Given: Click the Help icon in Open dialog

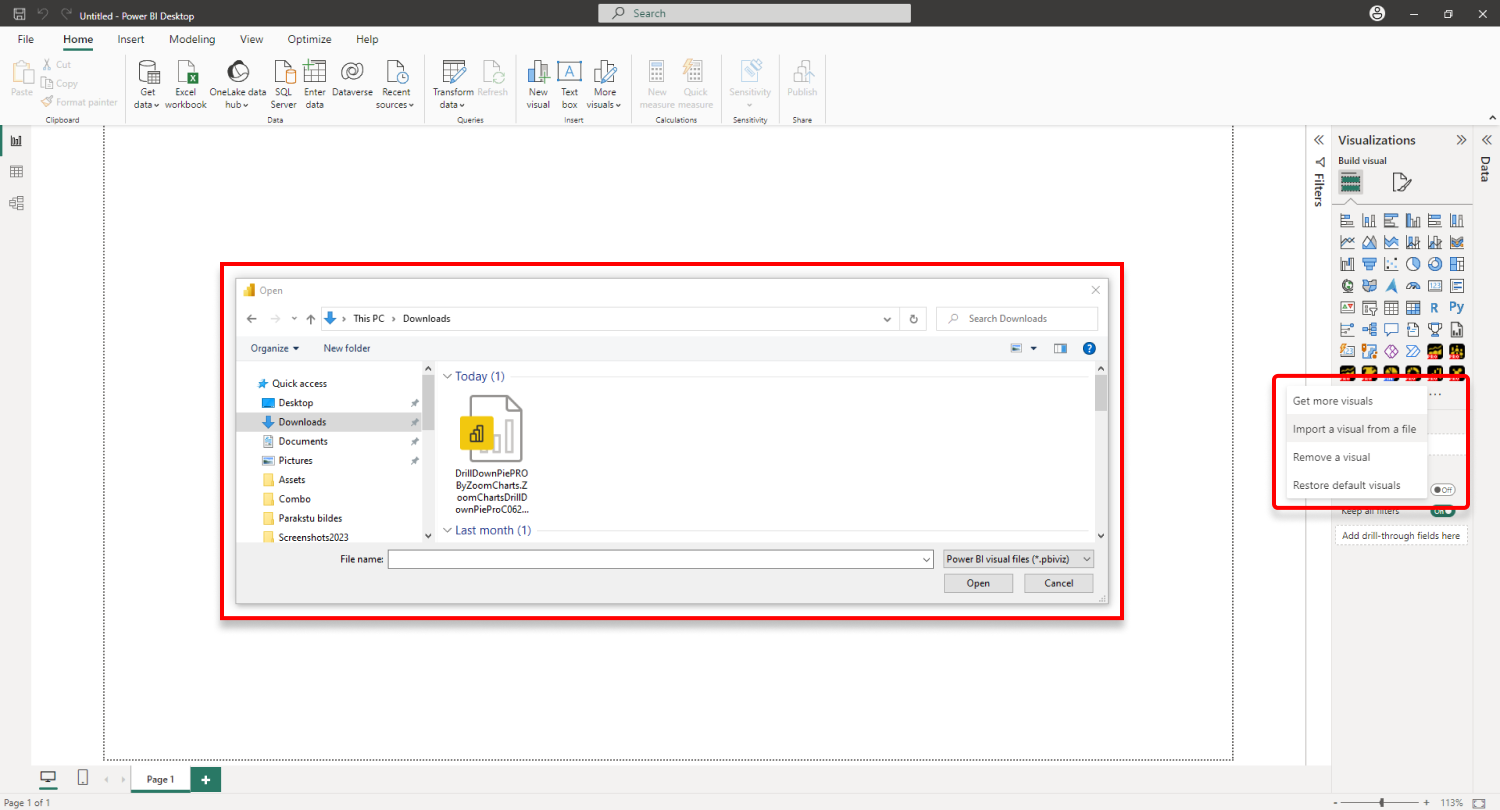Looking at the screenshot, I should click(x=1089, y=348).
